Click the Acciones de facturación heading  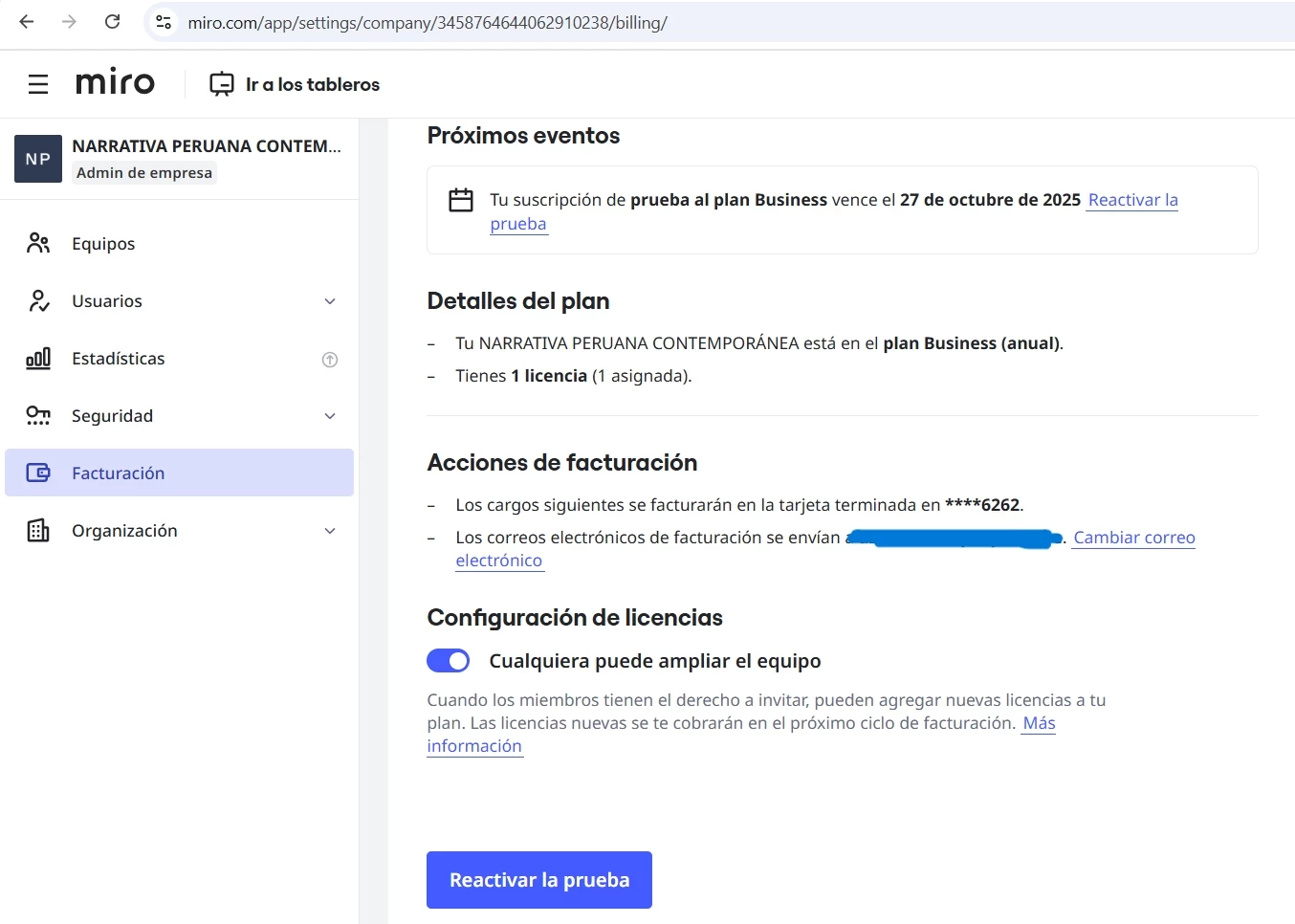pyautogui.click(x=562, y=463)
